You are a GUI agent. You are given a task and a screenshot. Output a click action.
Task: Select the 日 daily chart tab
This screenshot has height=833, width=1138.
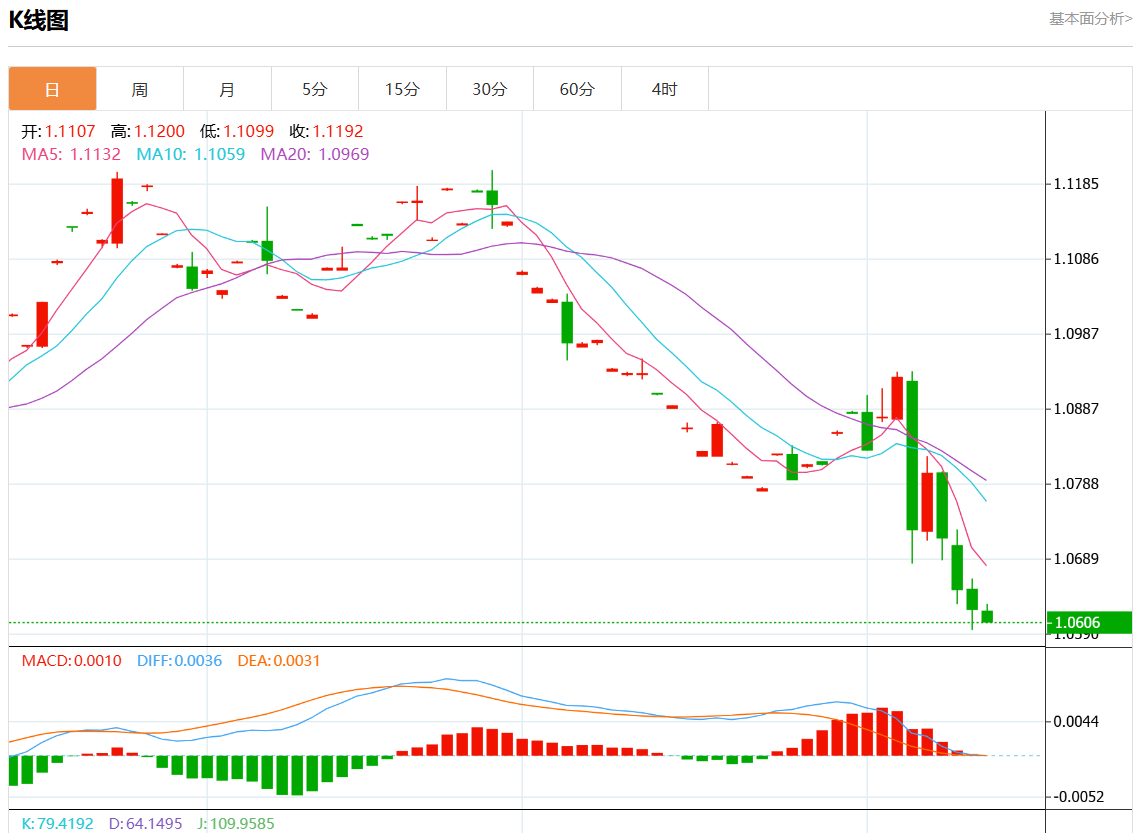click(x=53, y=89)
